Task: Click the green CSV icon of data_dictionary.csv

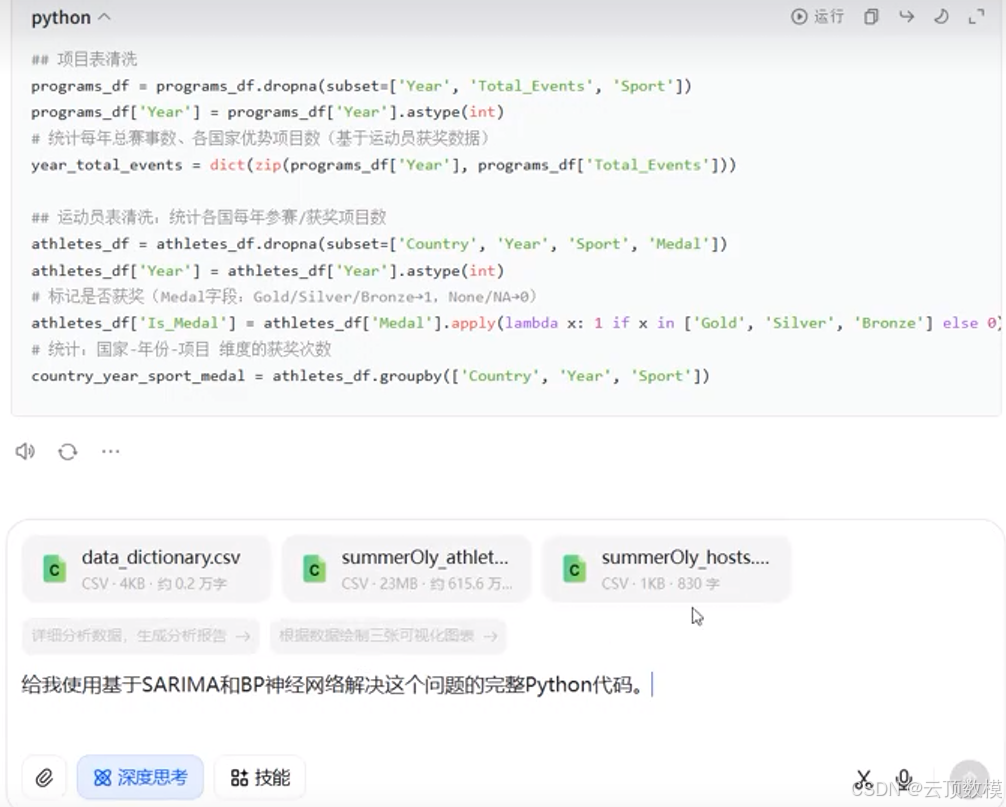Action: 55,569
